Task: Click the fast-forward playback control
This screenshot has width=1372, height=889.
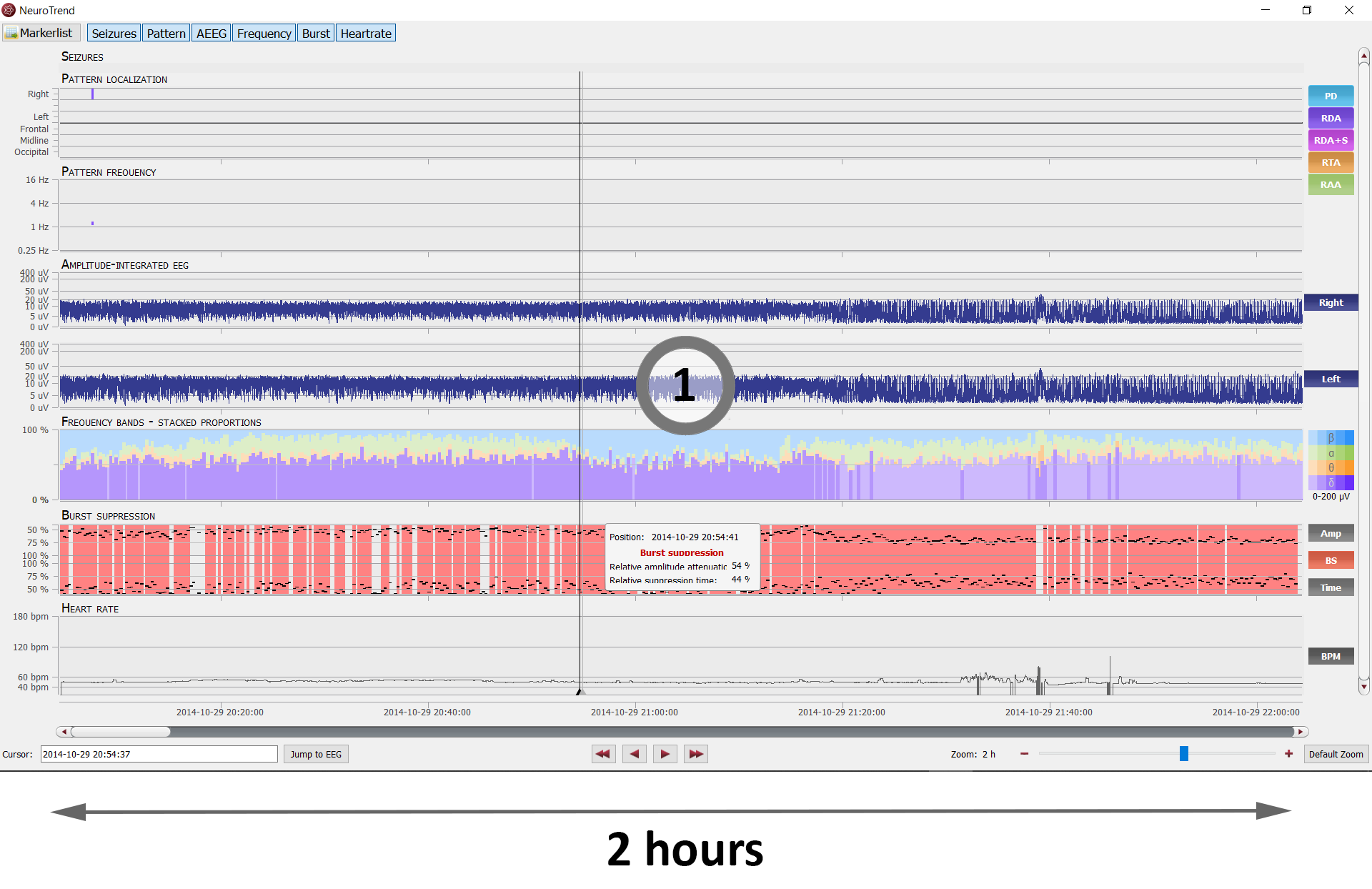Action: [695, 753]
